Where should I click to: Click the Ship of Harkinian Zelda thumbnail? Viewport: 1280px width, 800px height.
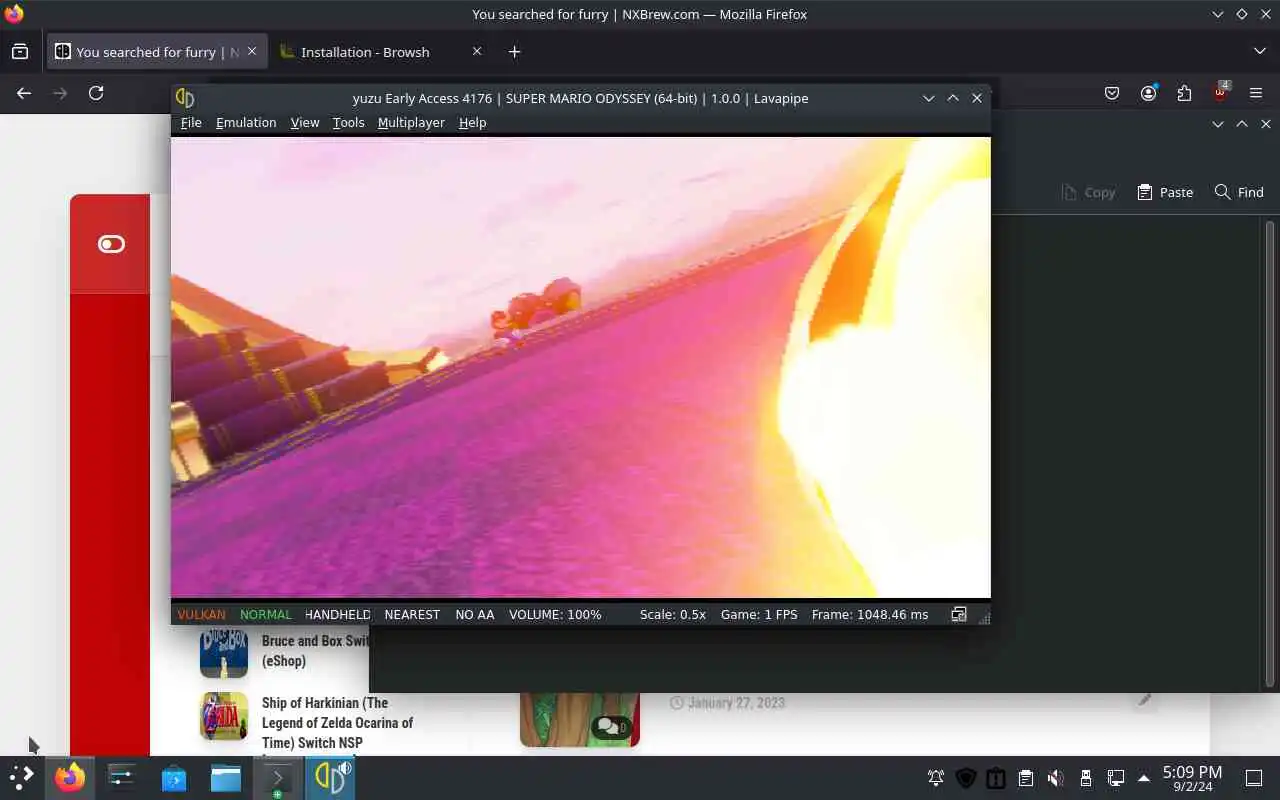(x=224, y=716)
